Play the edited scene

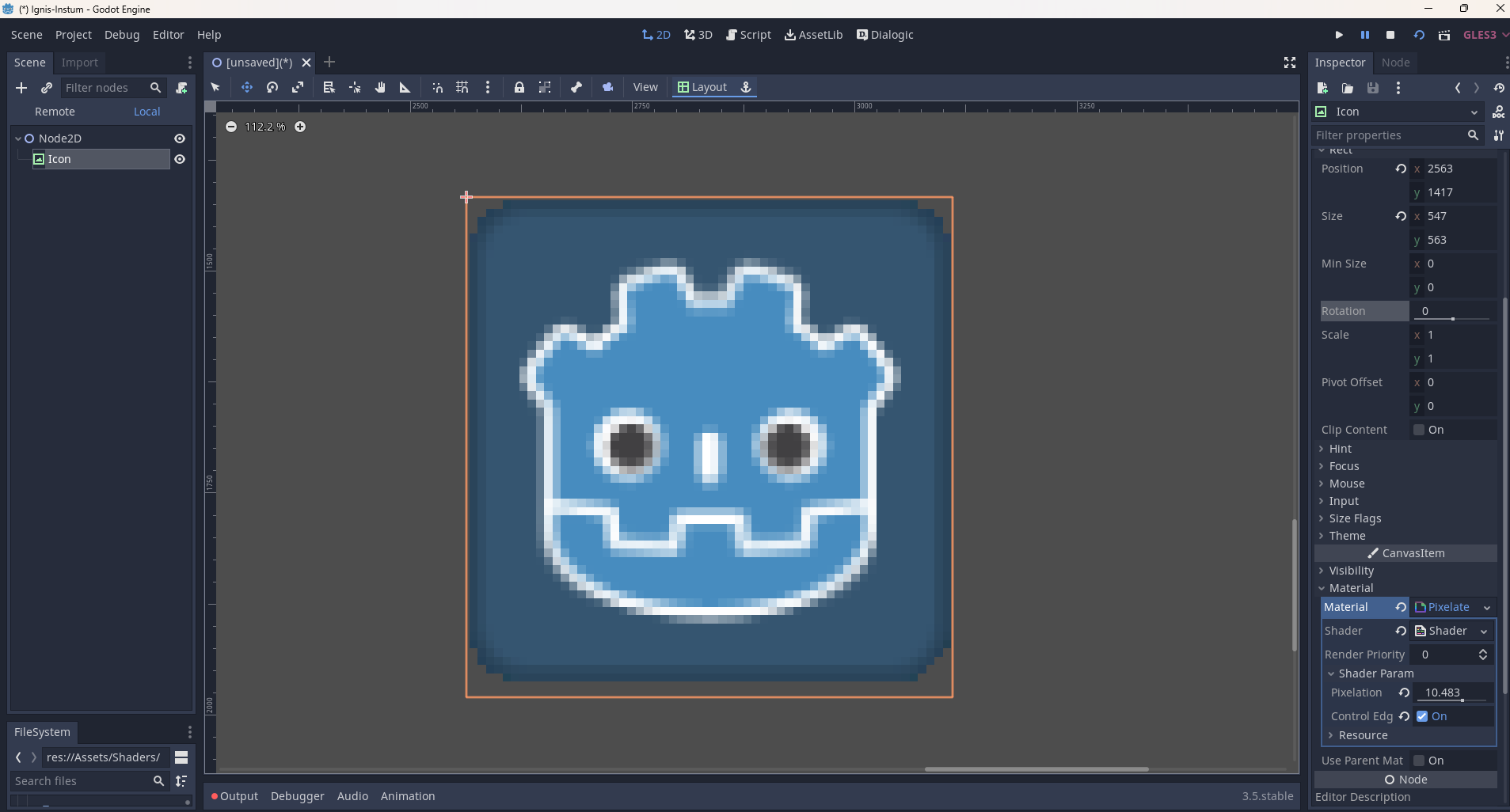(1419, 35)
